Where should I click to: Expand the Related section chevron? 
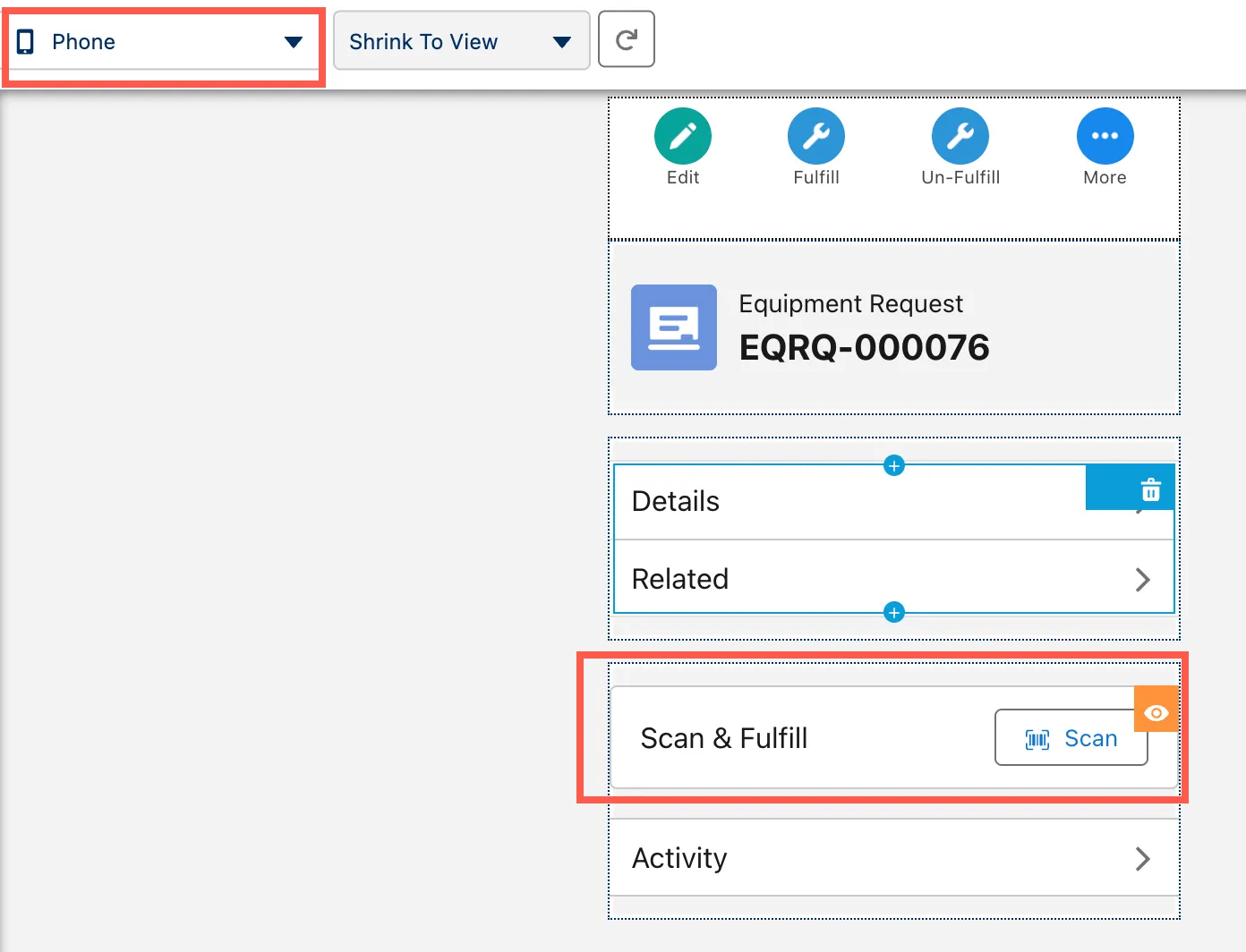(x=1142, y=580)
